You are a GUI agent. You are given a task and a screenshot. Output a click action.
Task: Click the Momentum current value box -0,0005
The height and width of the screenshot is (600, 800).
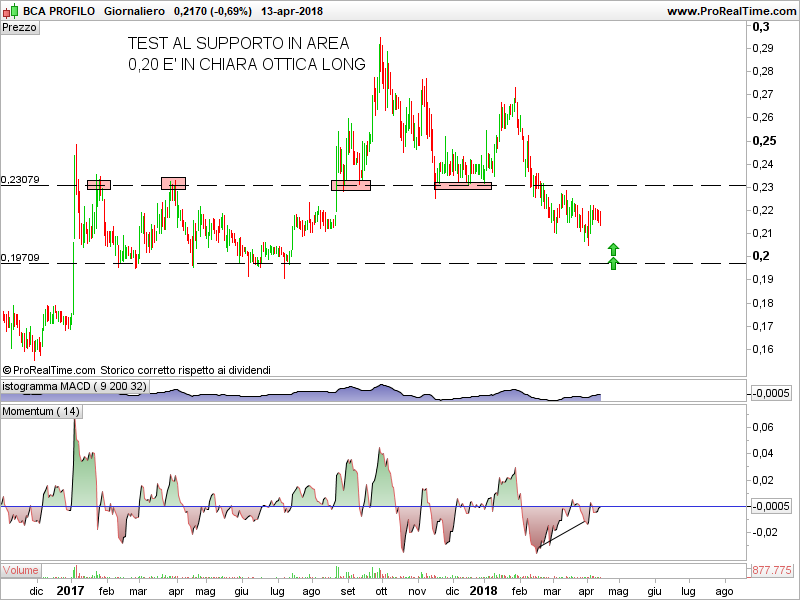773,506
